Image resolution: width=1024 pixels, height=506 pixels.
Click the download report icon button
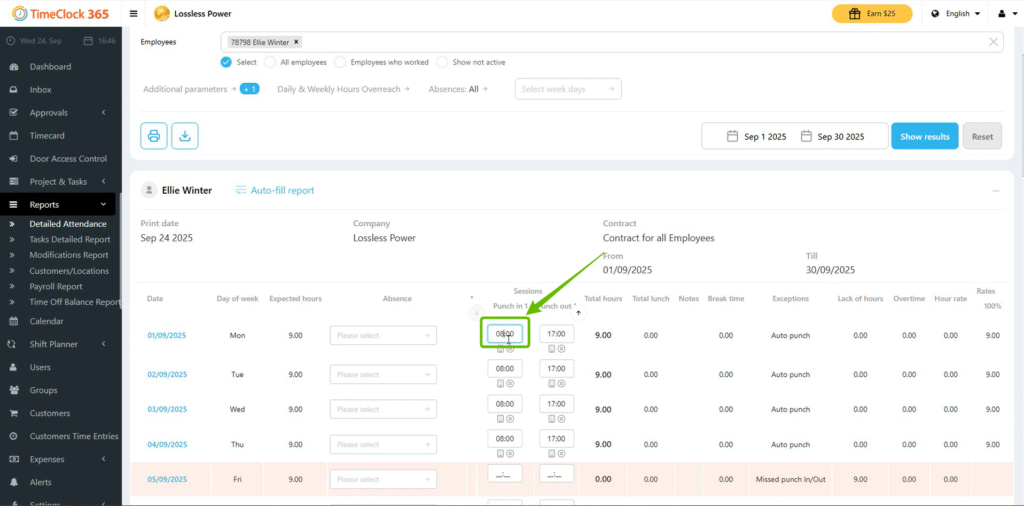(x=185, y=136)
